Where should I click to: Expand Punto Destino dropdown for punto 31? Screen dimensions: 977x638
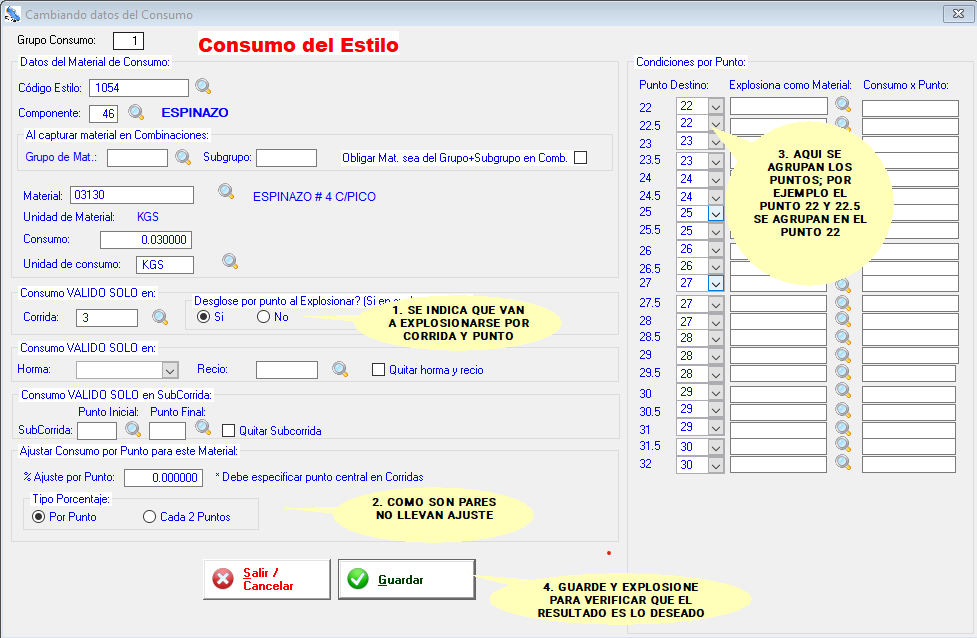click(716, 428)
